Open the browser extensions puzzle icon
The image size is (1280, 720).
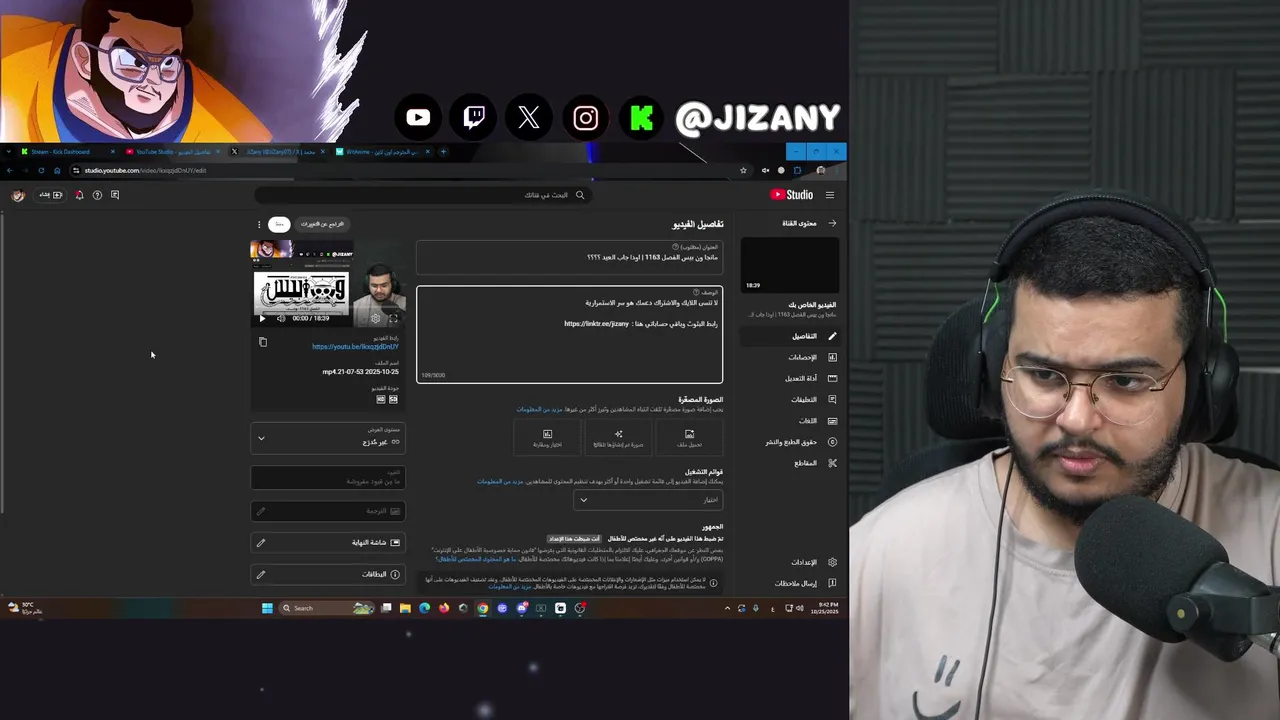coord(797,171)
